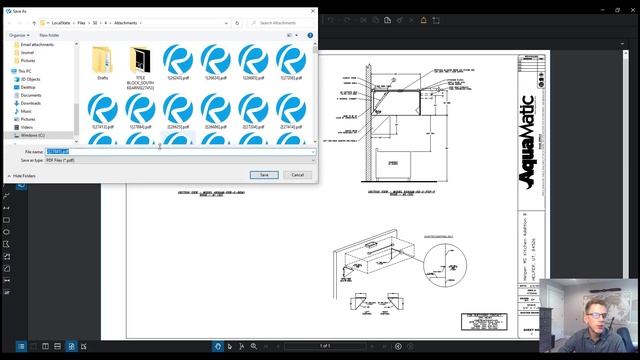The image size is (640, 360).
Task: Click the Delete X toolbar icon
Action: click(x=411, y=20)
